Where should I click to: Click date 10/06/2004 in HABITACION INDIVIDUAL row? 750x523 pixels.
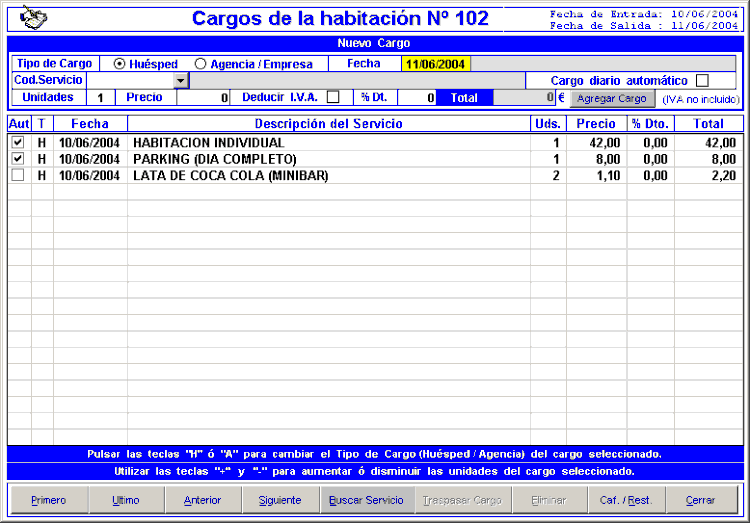(x=89, y=143)
